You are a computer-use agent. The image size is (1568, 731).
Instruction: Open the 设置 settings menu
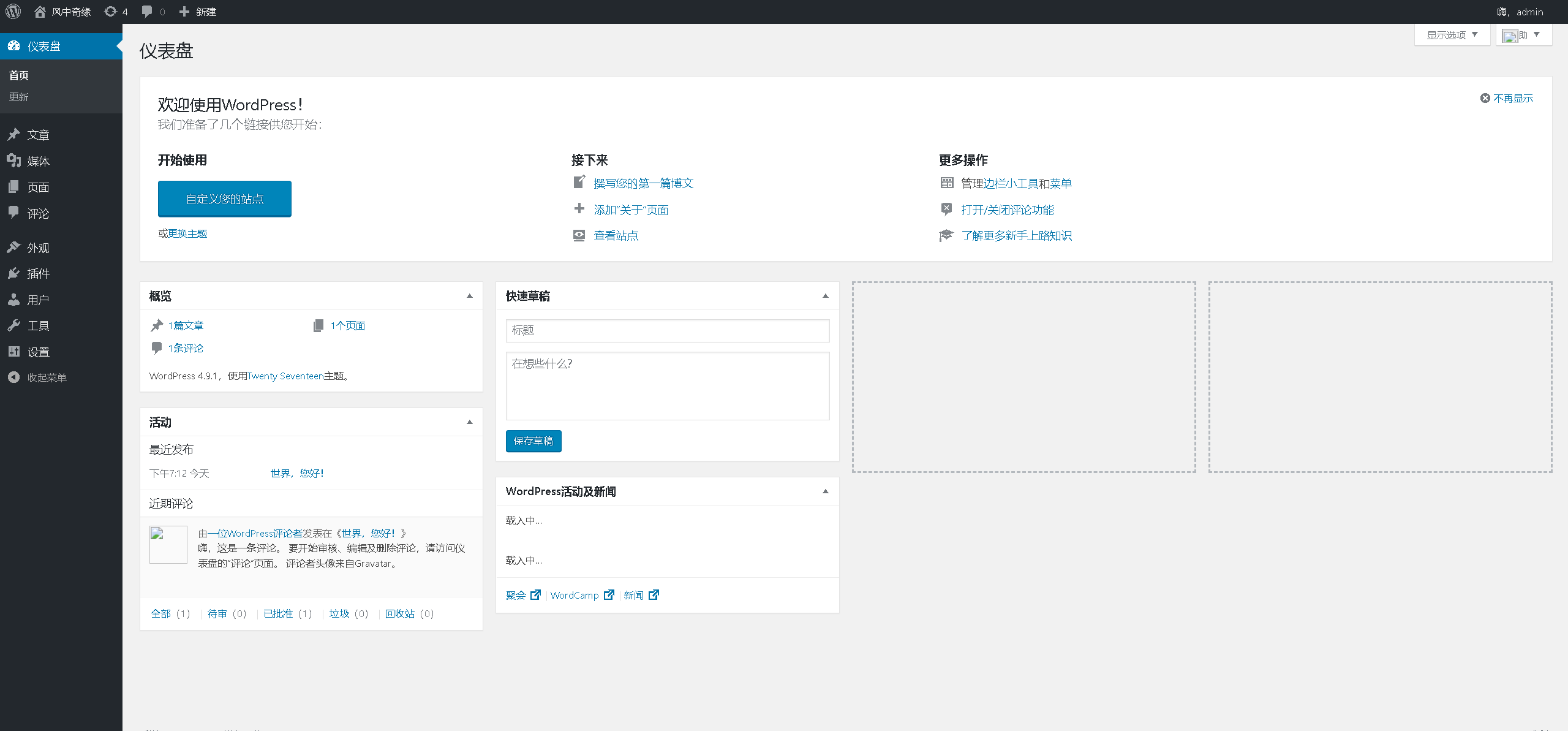(38, 352)
